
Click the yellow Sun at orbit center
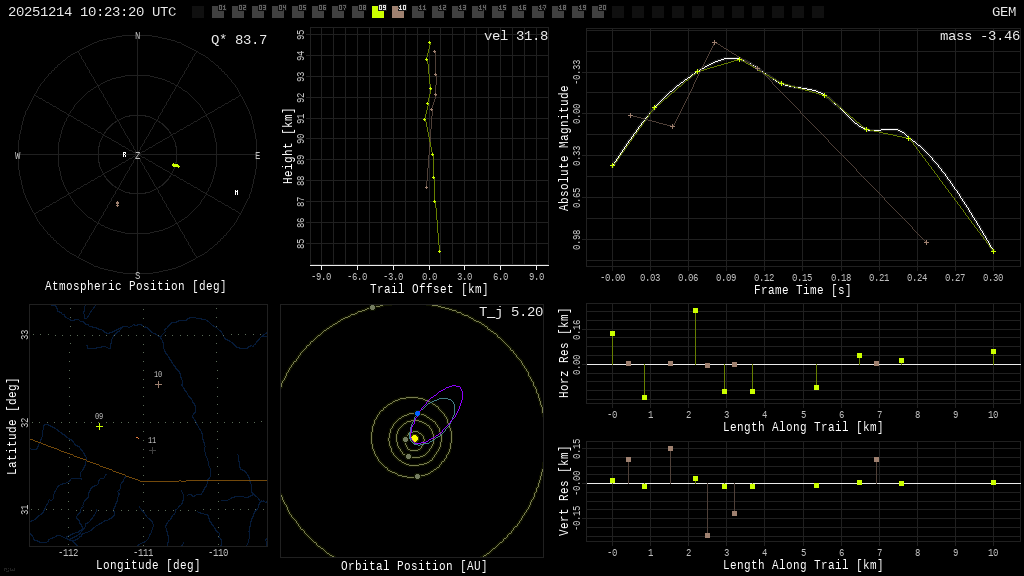(x=414, y=438)
